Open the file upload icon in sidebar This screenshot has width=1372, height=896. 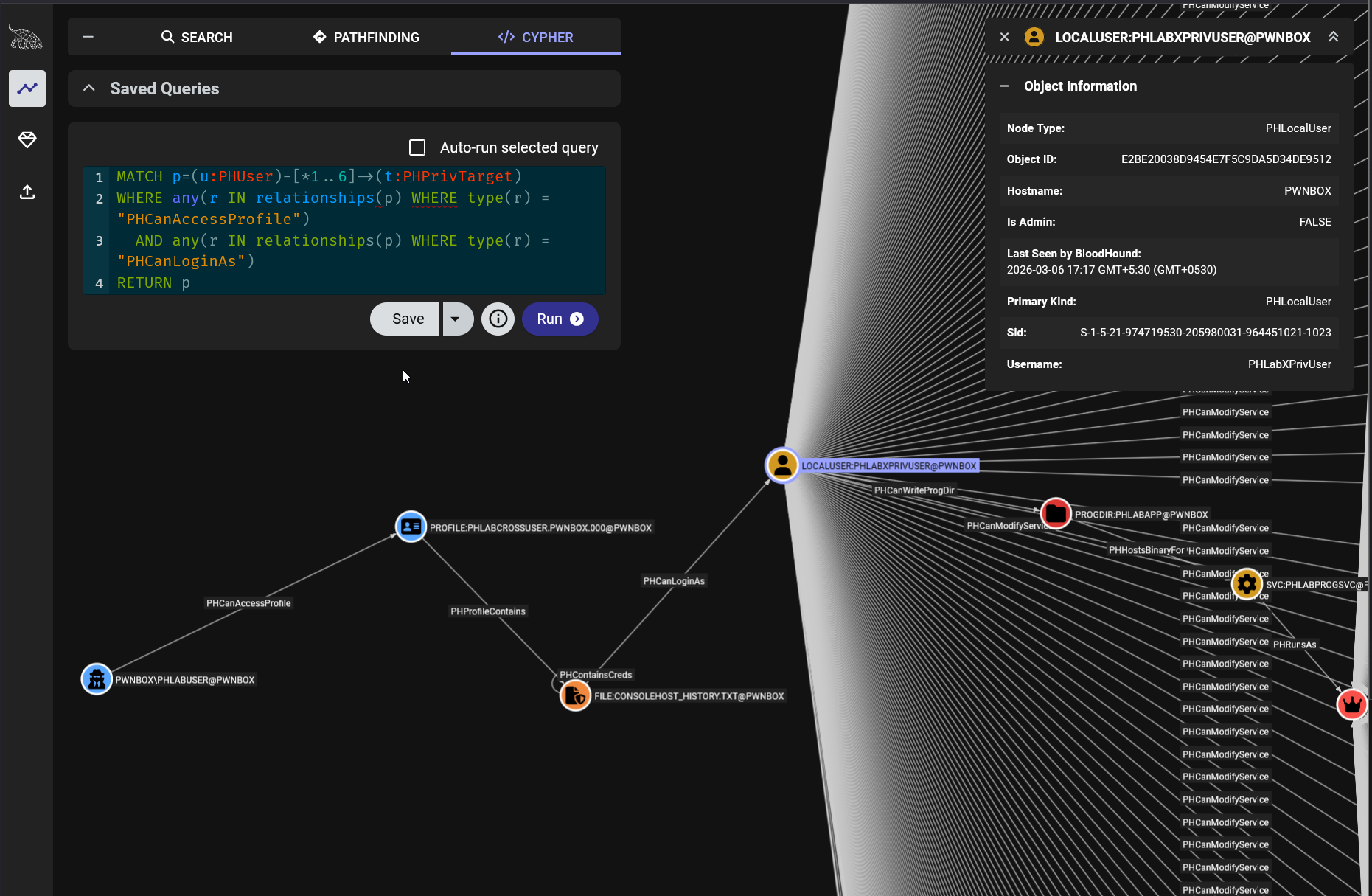tap(27, 192)
